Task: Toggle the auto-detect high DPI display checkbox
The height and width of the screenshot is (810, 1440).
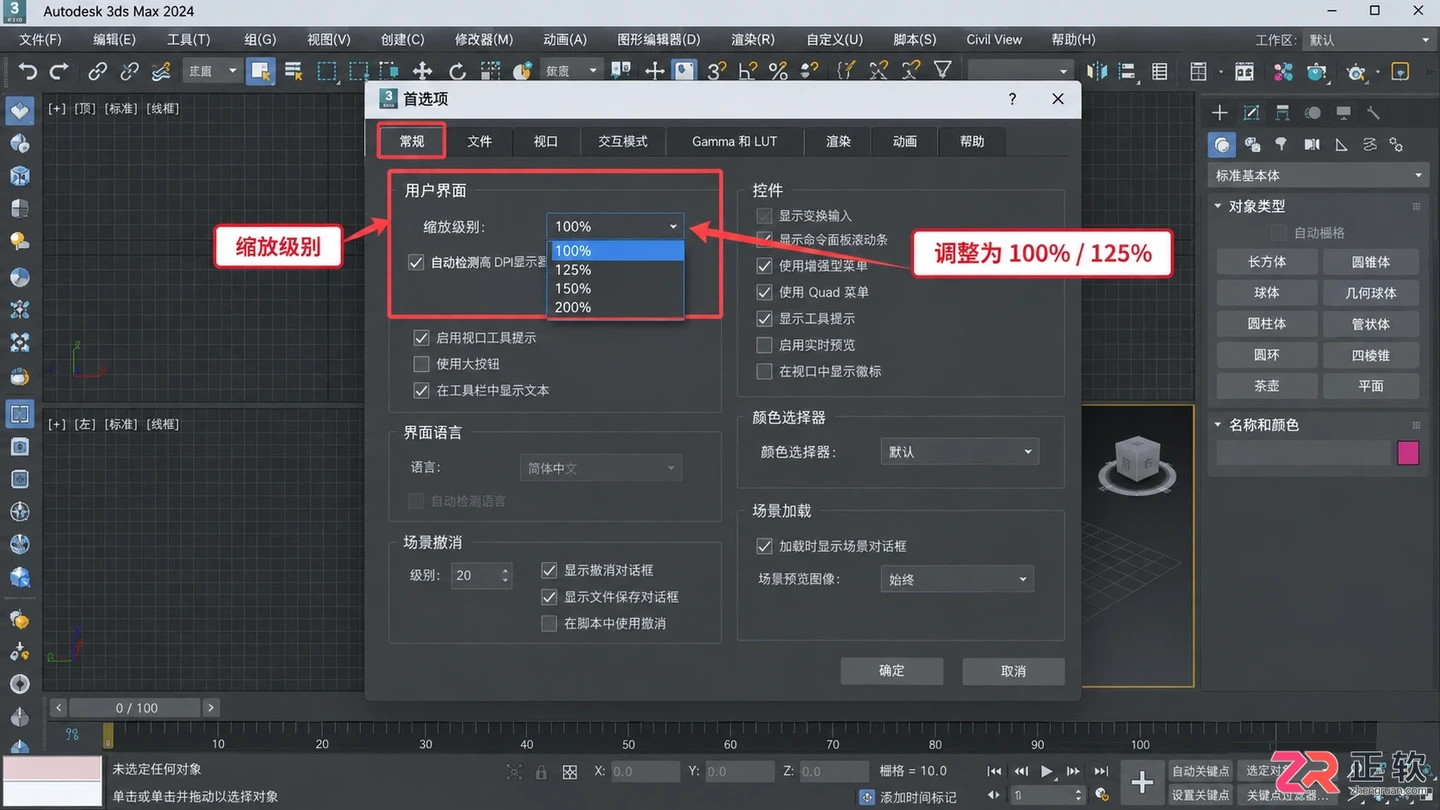Action: point(416,263)
